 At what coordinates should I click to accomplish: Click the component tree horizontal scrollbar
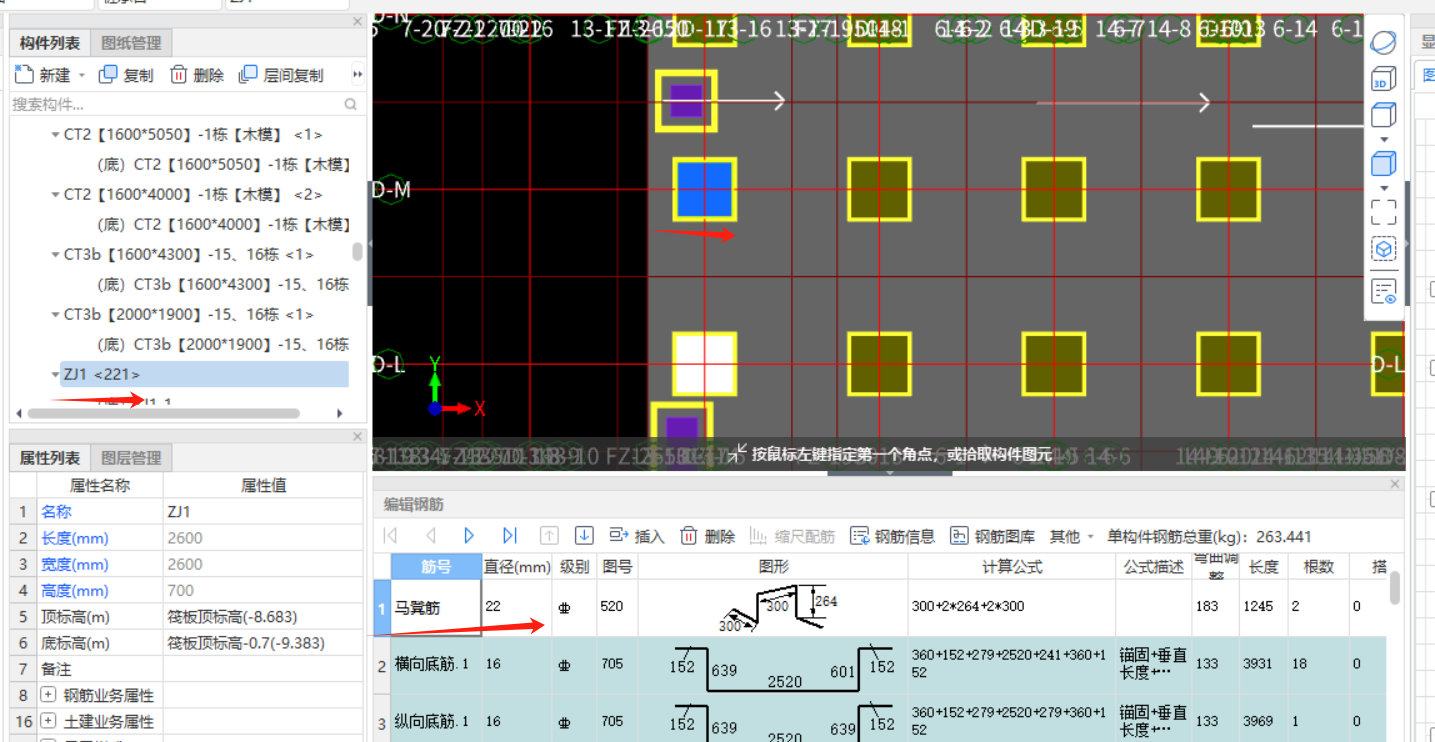click(163, 413)
